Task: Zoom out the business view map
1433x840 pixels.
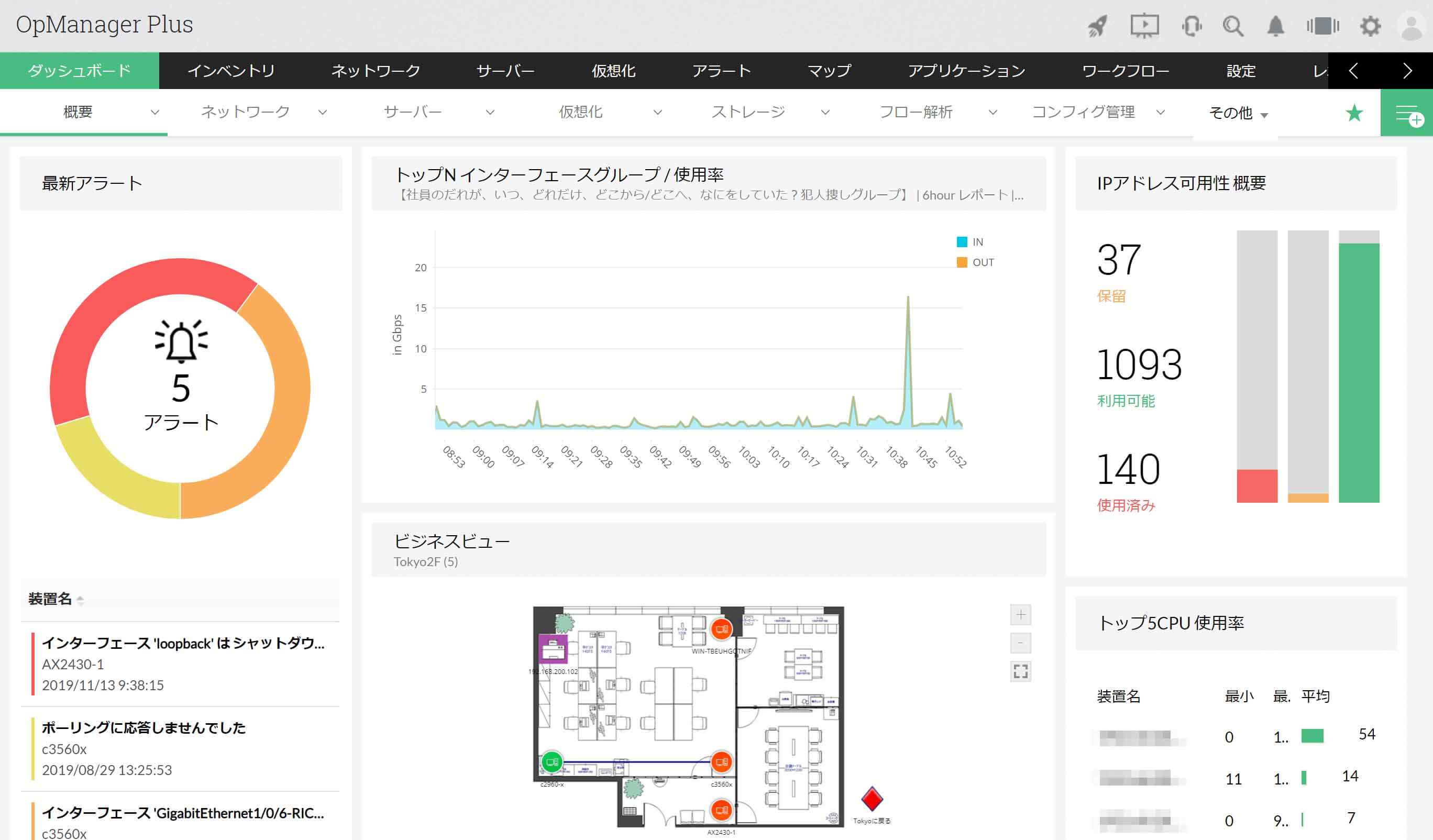Action: click(x=1021, y=643)
